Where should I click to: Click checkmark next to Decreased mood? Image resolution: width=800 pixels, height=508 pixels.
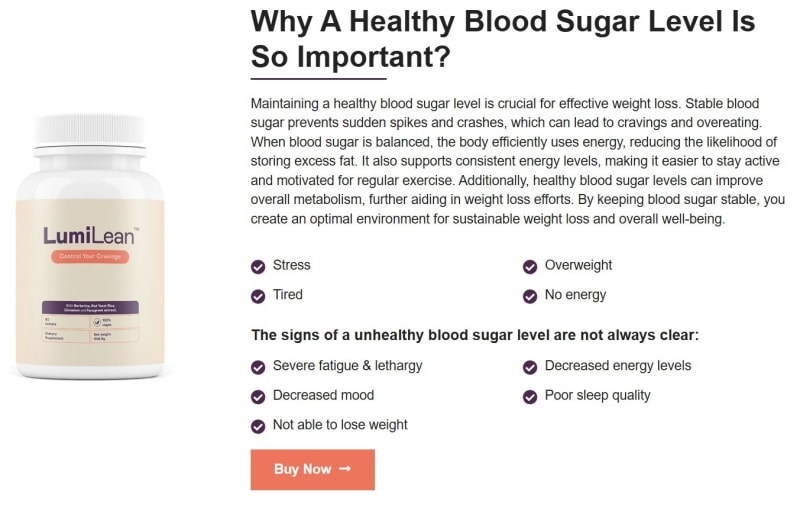[258, 396]
